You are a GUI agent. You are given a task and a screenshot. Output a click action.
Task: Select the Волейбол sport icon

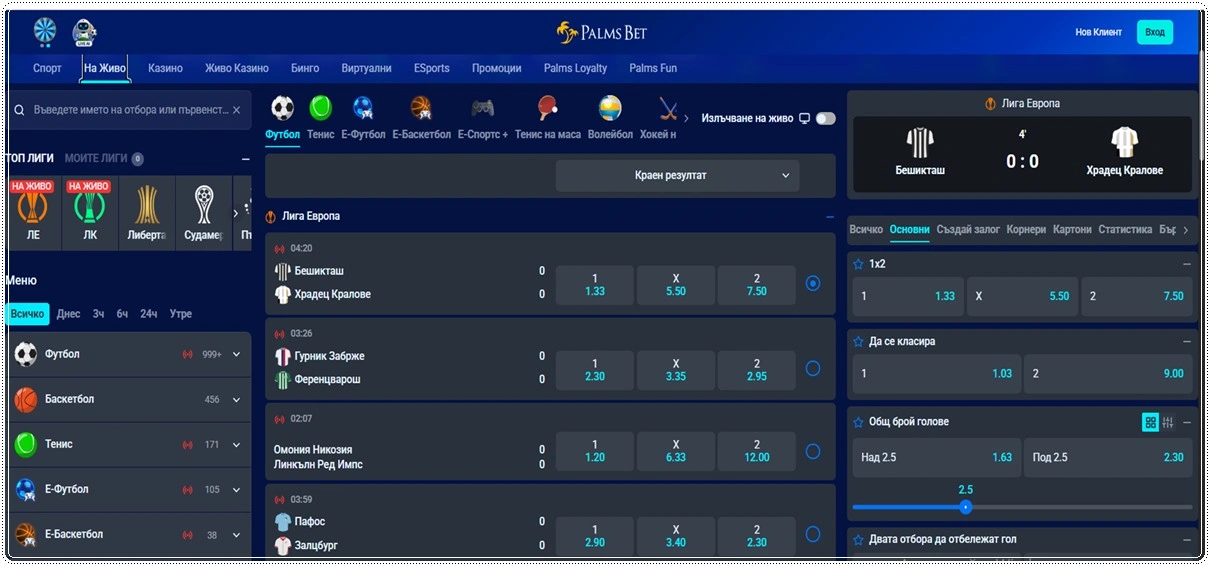[x=610, y=108]
